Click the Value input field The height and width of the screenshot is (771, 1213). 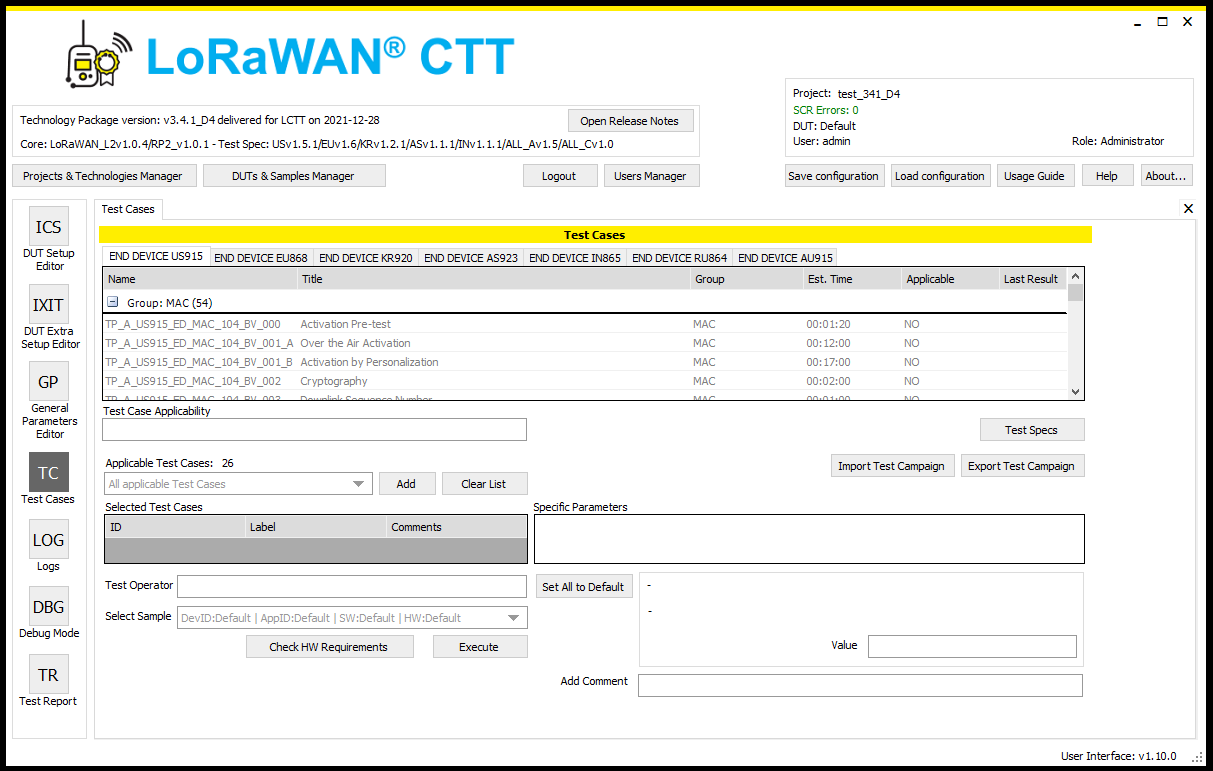click(x=972, y=646)
